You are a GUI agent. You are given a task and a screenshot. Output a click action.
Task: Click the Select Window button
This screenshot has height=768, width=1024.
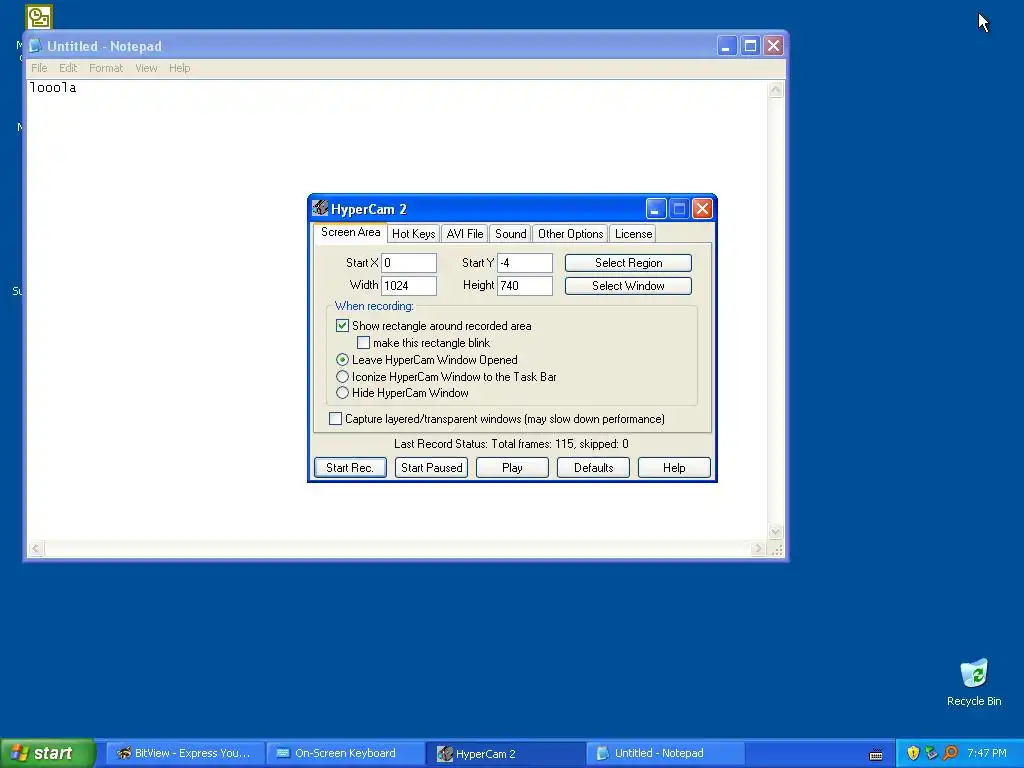[628, 286]
